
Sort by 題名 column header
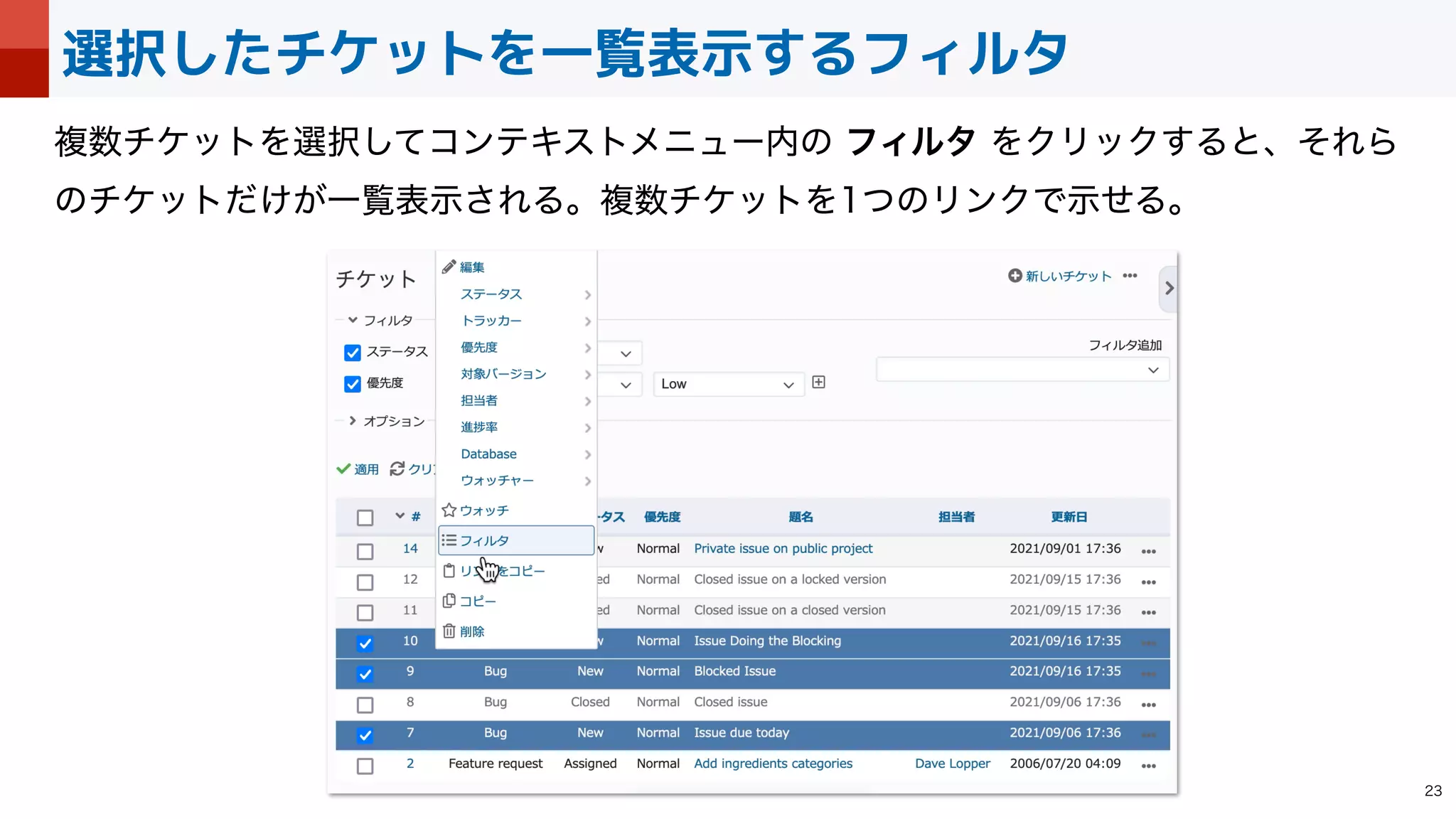coord(801,517)
